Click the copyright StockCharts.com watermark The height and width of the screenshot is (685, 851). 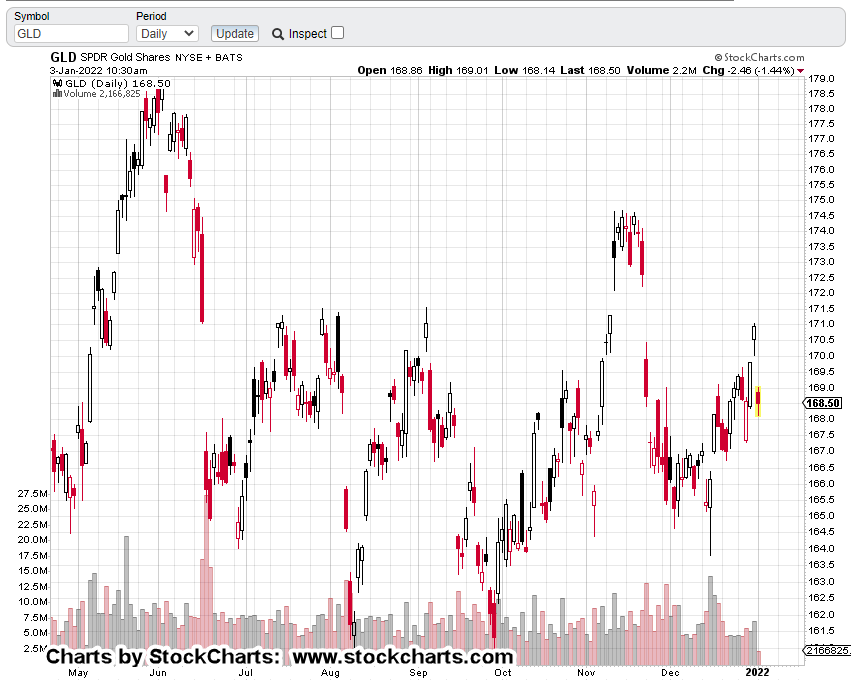click(x=761, y=58)
